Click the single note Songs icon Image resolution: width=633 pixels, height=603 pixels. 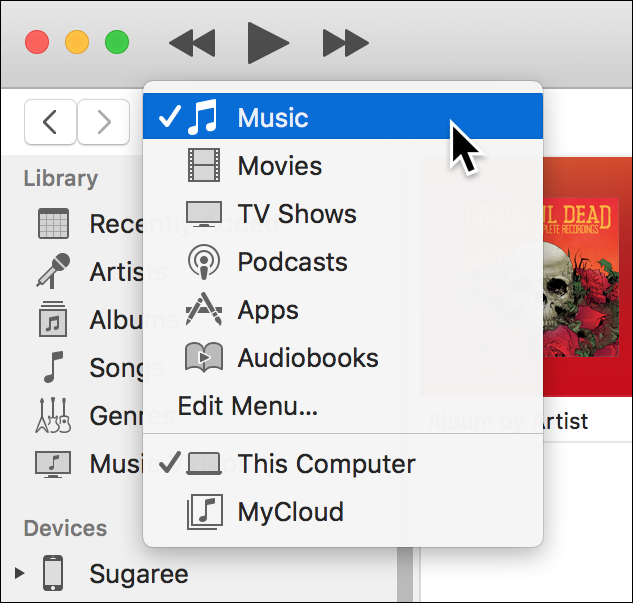(x=53, y=367)
